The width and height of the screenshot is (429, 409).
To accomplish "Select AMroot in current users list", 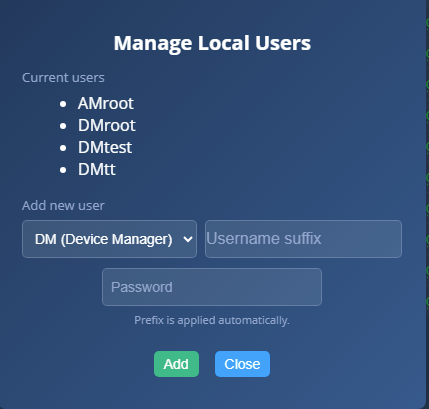I will click(x=106, y=103).
